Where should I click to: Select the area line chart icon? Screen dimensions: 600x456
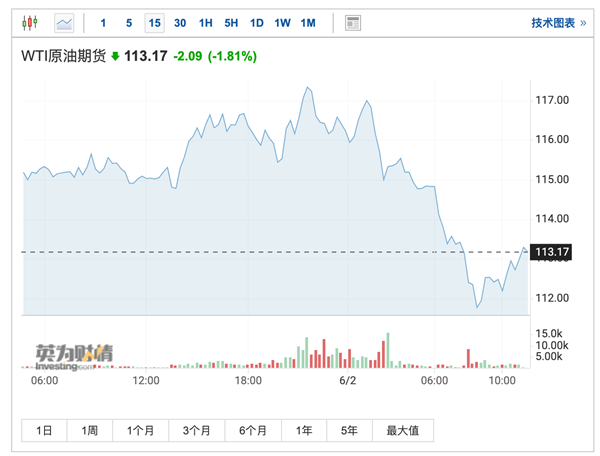pyautogui.click(x=64, y=23)
